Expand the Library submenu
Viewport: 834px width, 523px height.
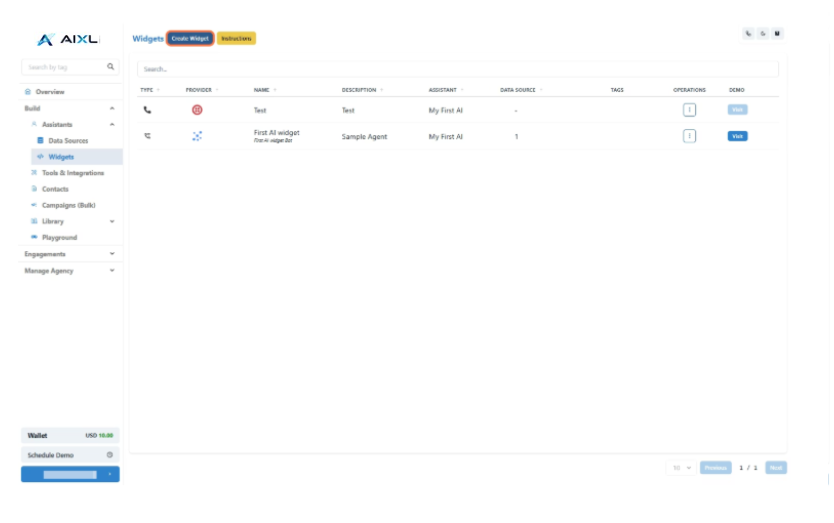point(112,221)
